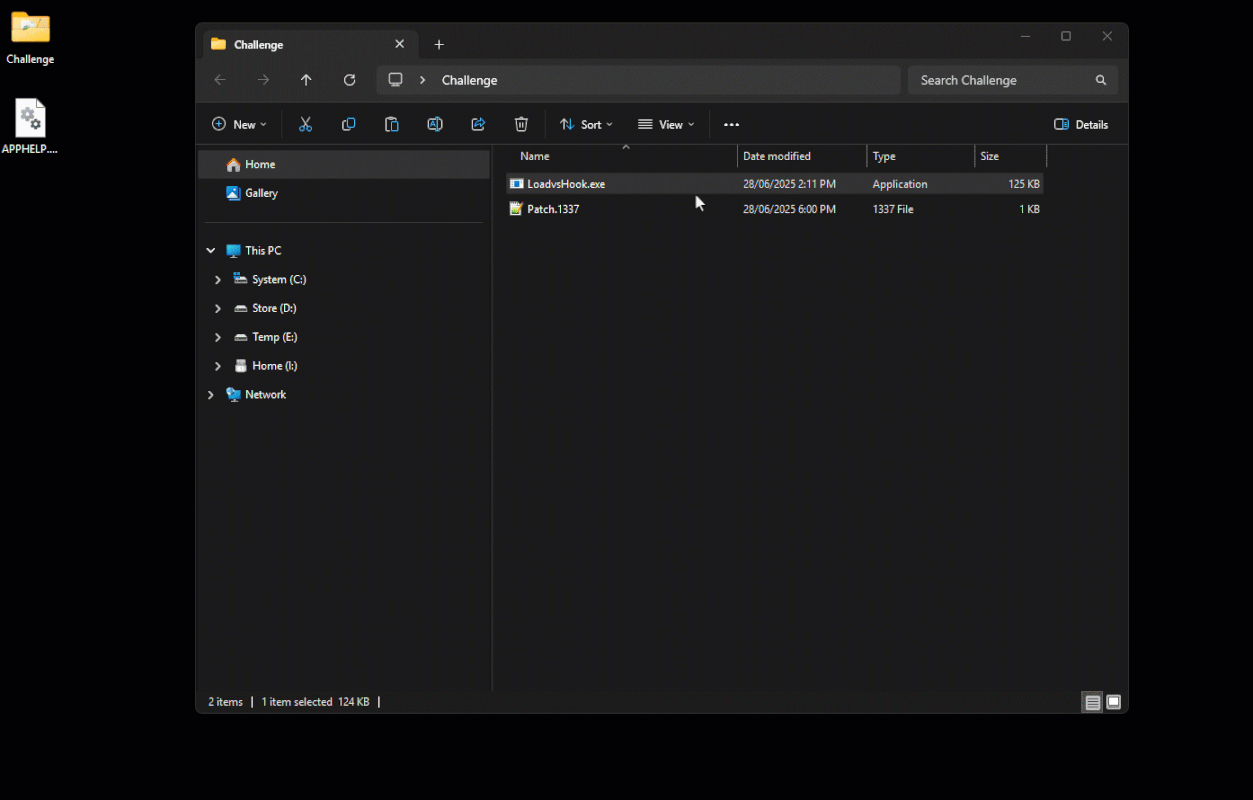1253x800 pixels.
Task: Go back with the left arrow
Action: point(220,80)
